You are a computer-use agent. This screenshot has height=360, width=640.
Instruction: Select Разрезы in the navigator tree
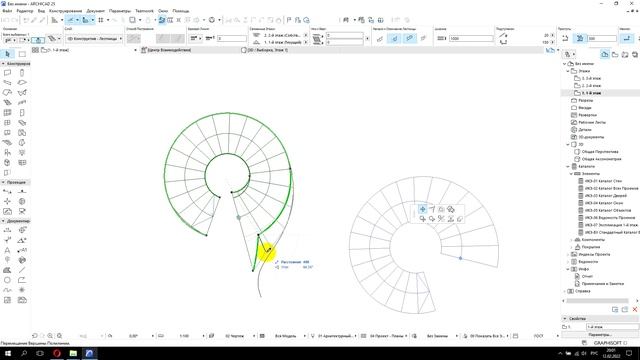pos(585,100)
